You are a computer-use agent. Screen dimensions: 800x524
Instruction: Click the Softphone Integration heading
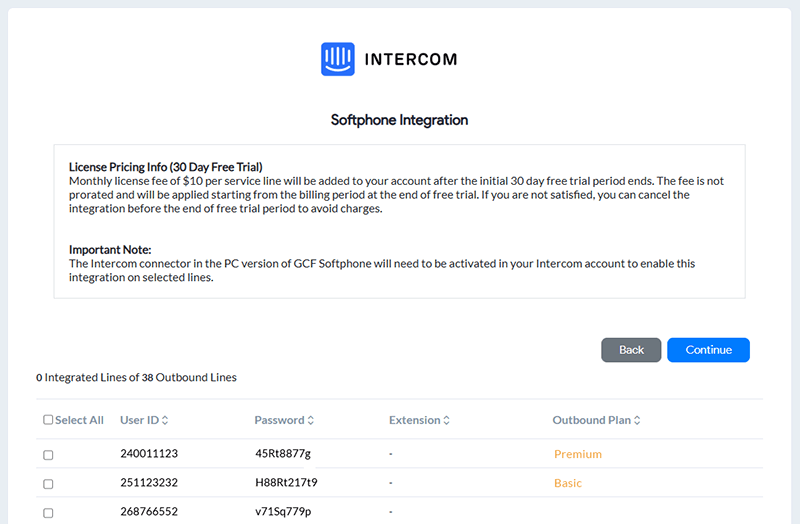tap(399, 120)
